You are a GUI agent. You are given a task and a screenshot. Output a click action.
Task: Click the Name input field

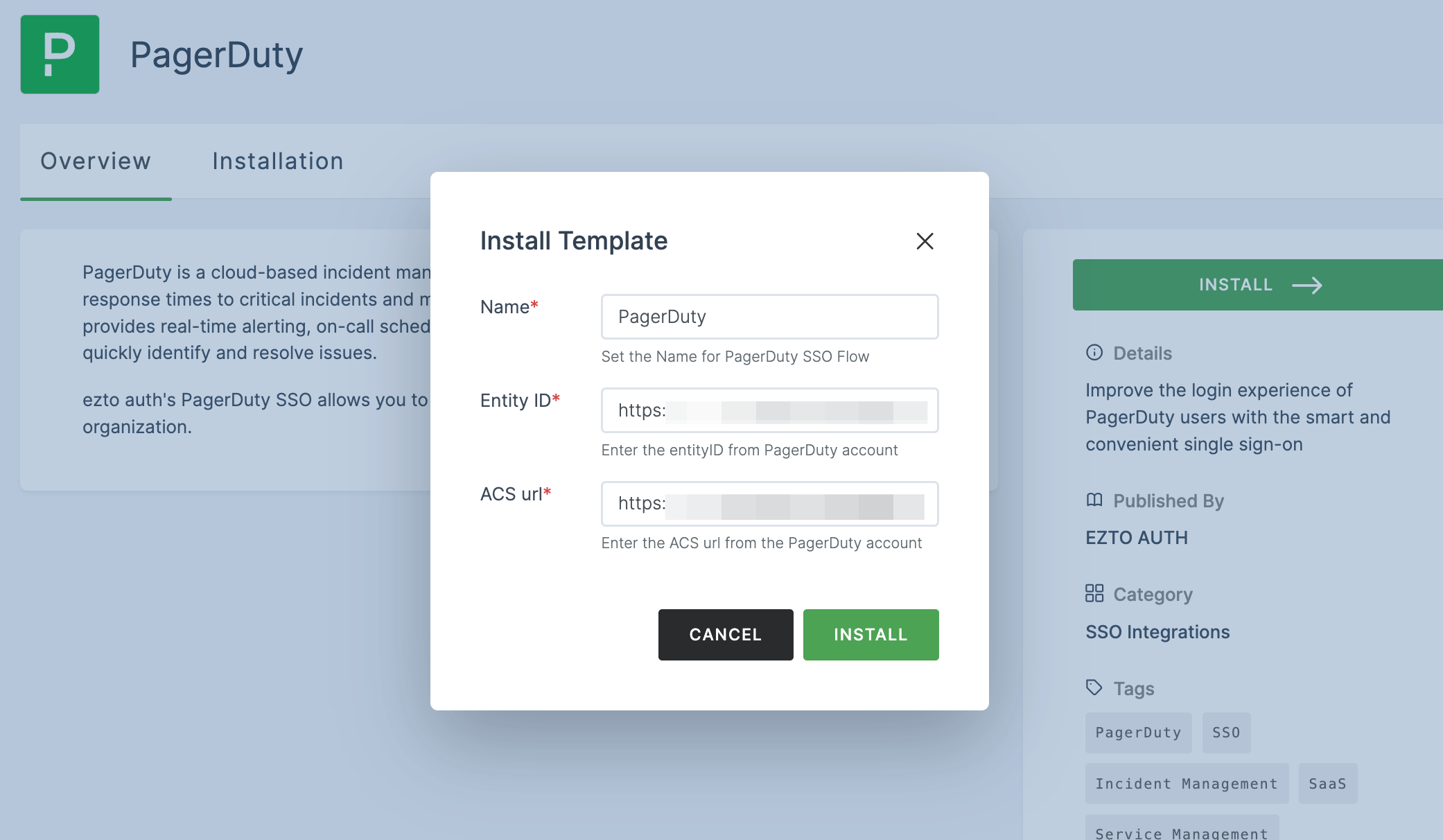pos(770,317)
